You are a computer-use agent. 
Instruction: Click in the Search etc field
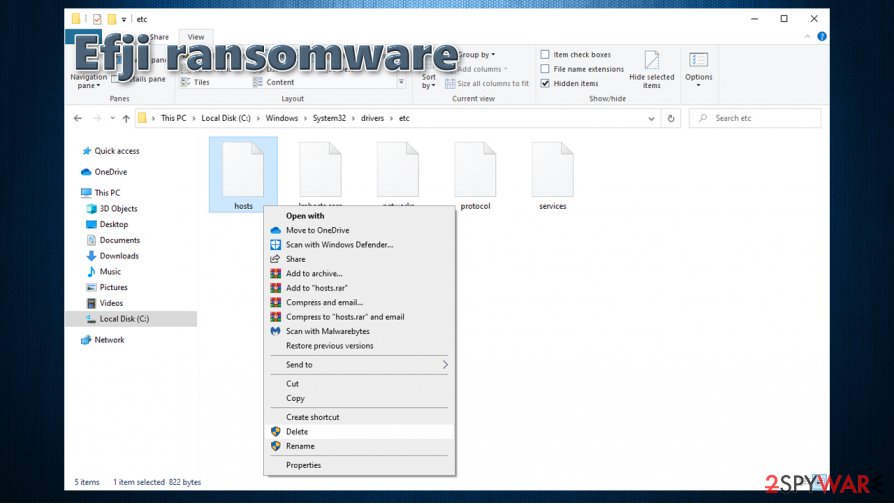click(x=755, y=118)
